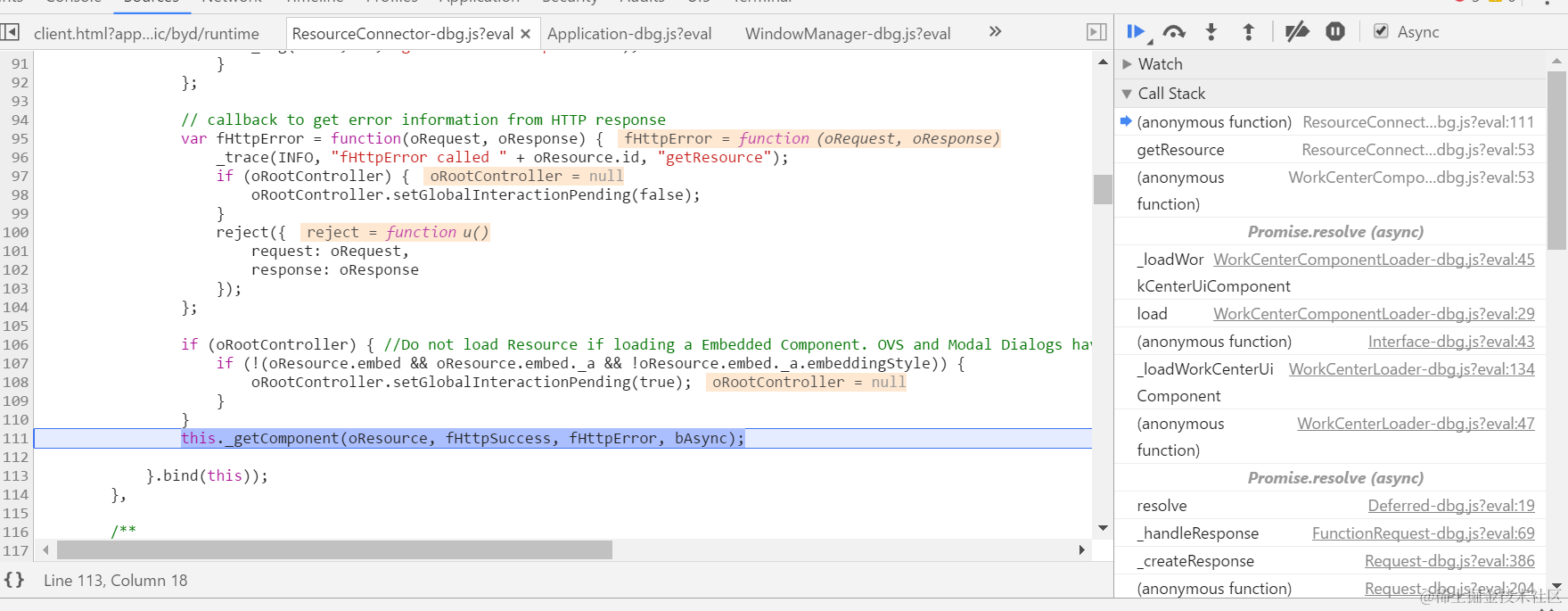Click code editor scroll-down arrow
This screenshot has width=1568, height=611.
coord(1103,528)
